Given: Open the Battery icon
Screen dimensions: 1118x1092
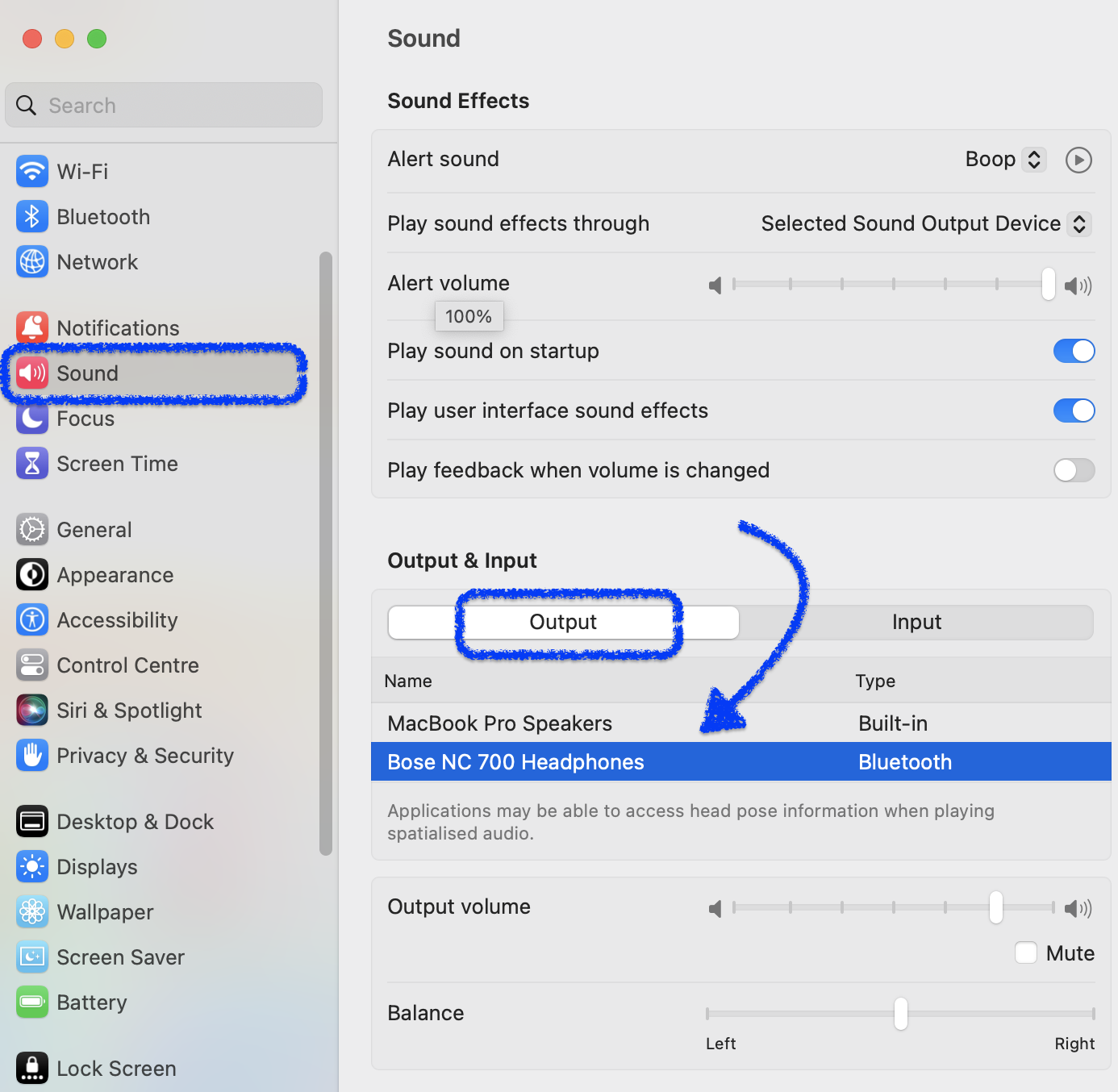Looking at the screenshot, I should [32, 1002].
